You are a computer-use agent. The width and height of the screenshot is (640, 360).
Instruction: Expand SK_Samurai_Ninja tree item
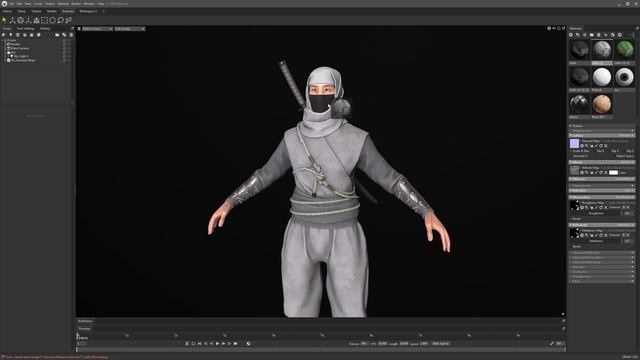[4, 60]
